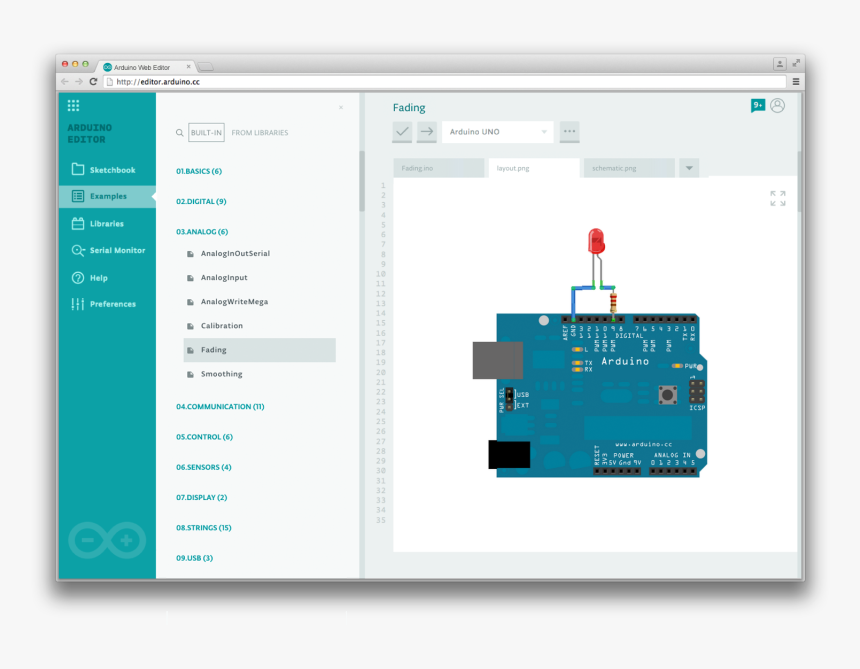Click the Arduino layout image

(x=590, y=353)
